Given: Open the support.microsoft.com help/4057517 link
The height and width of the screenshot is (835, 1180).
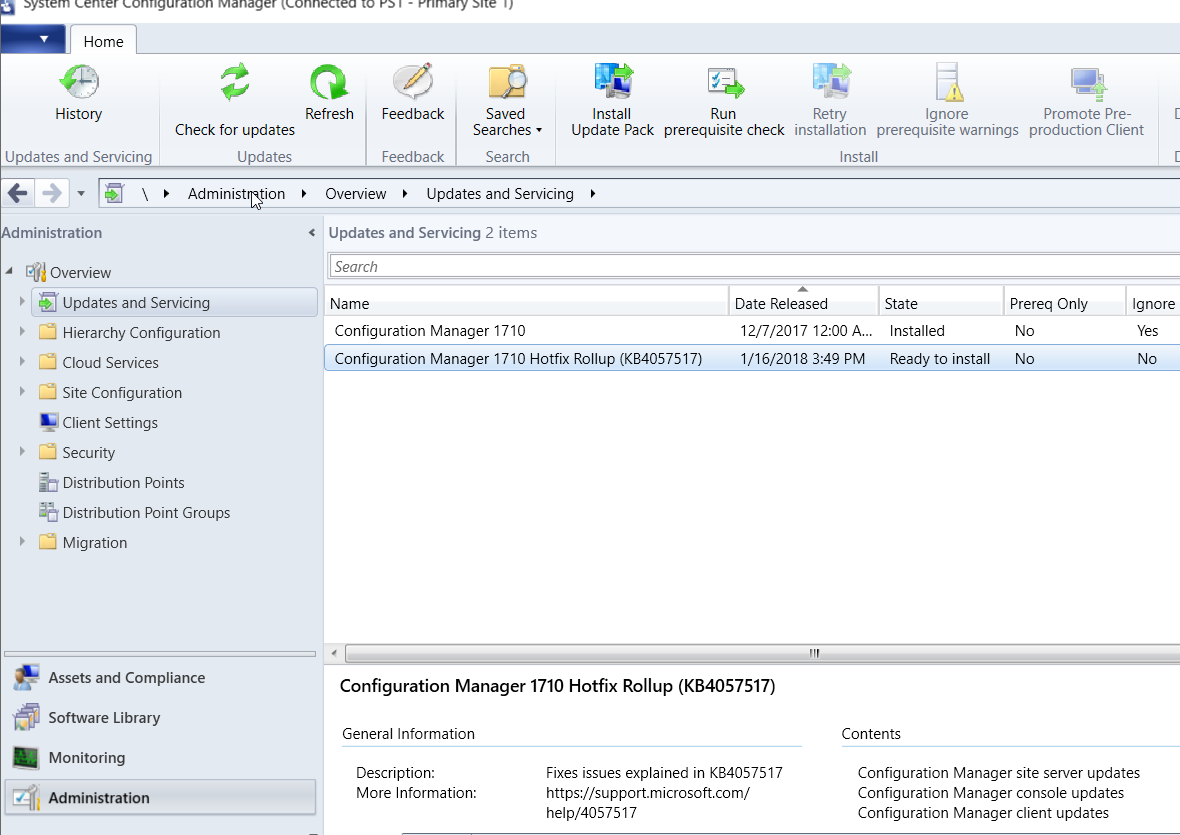Looking at the screenshot, I should click(648, 803).
